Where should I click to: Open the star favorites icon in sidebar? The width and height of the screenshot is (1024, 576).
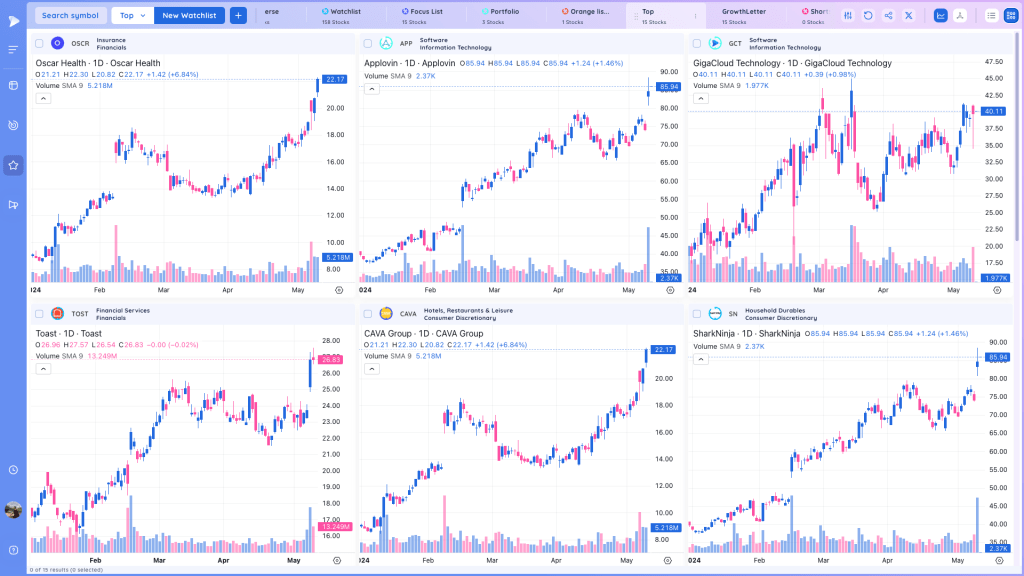click(x=13, y=165)
